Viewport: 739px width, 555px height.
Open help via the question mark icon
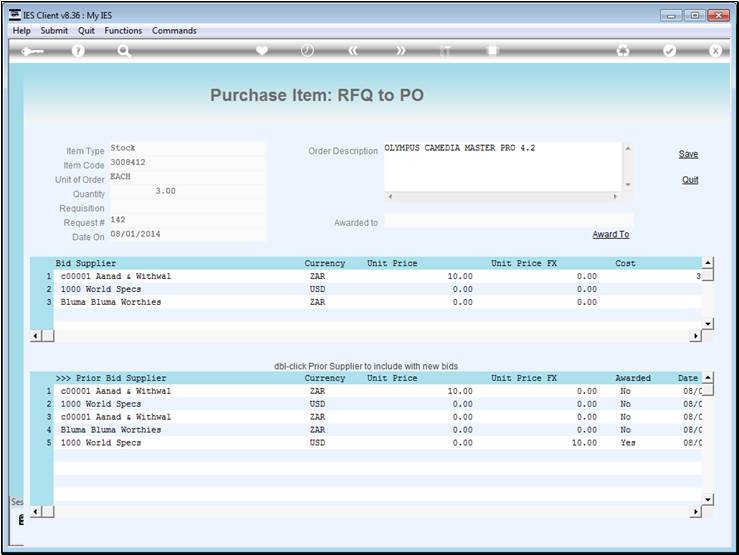78,50
